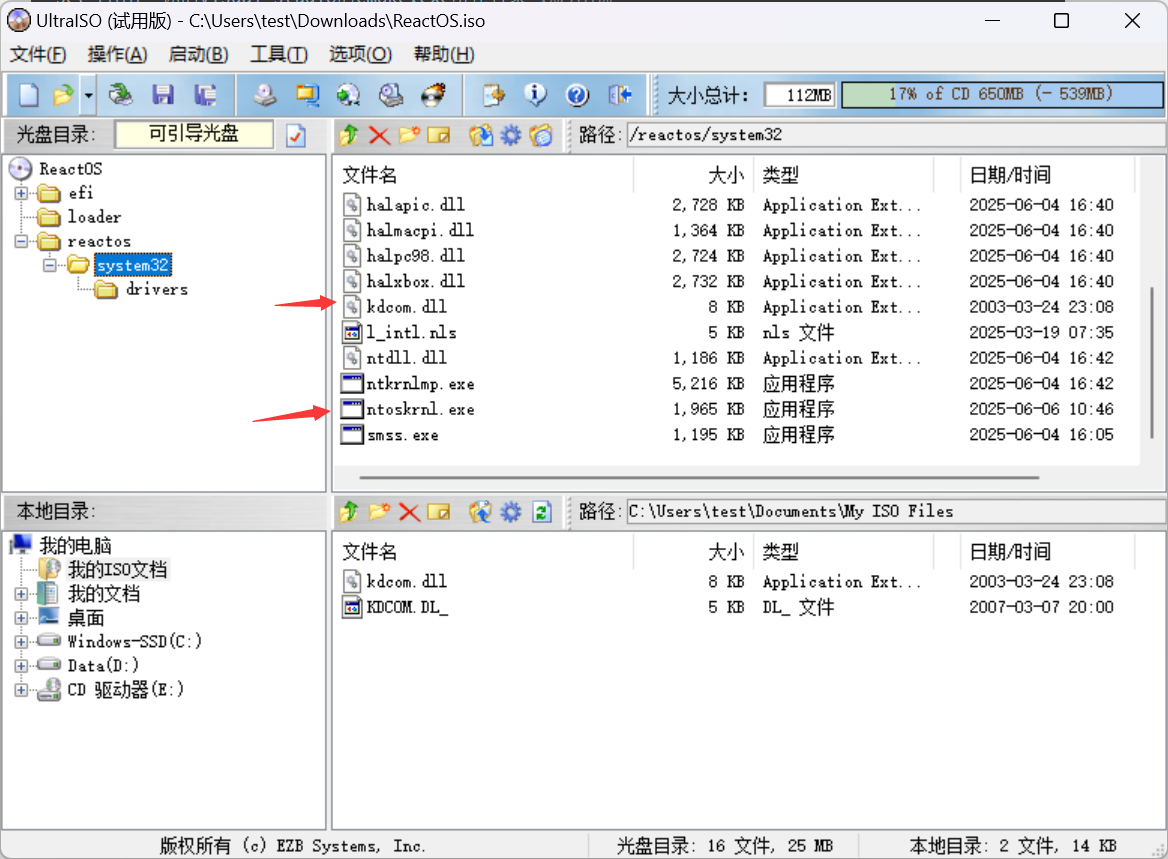Open the 选项(O) menu
This screenshot has width=1168, height=859.
tap(360, 54)
